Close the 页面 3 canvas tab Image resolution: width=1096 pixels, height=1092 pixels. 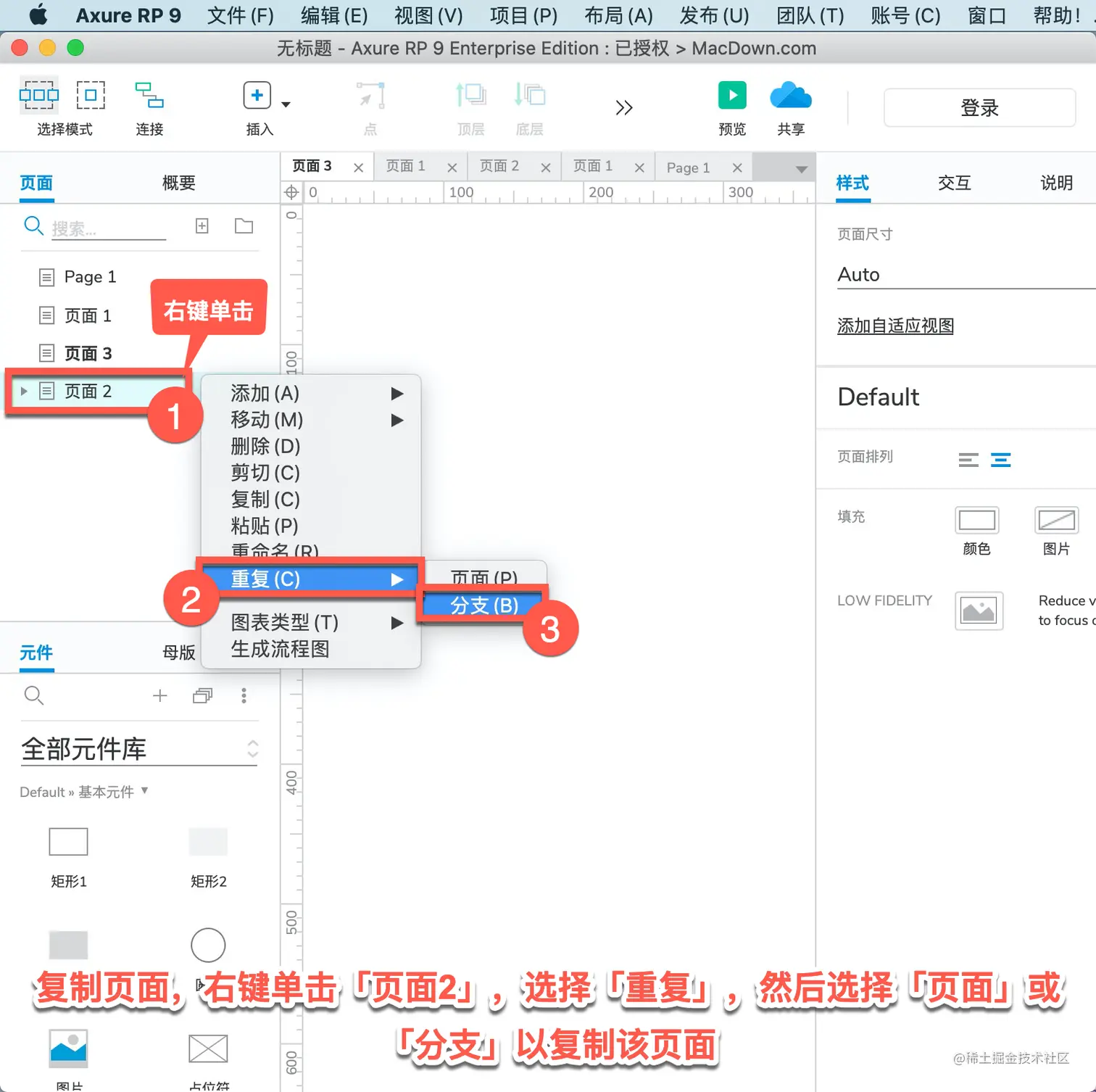pyautogui.click(x=358, y=167)
